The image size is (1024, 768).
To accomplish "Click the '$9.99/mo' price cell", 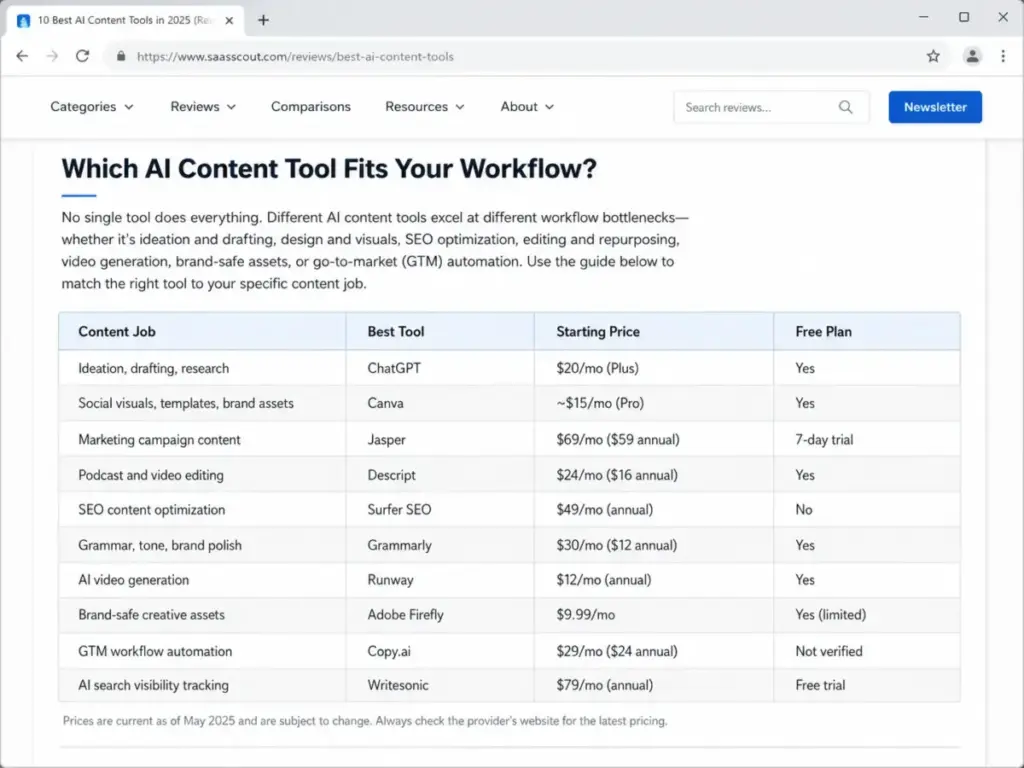I will (654, 615).
